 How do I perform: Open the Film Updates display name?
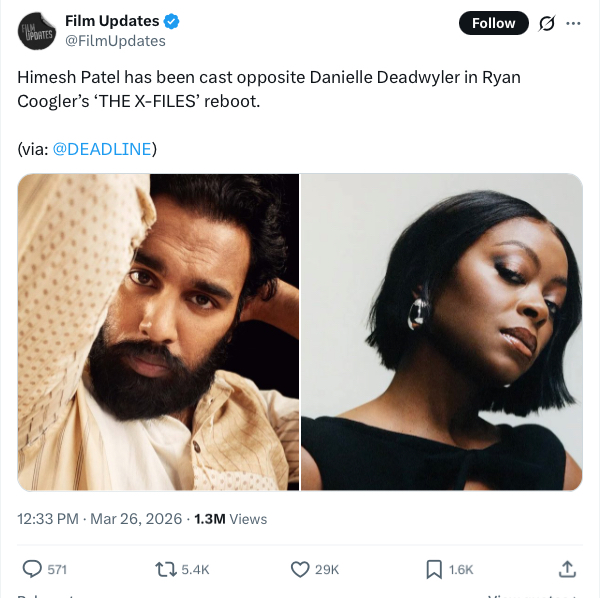click(x=112, y=21)
